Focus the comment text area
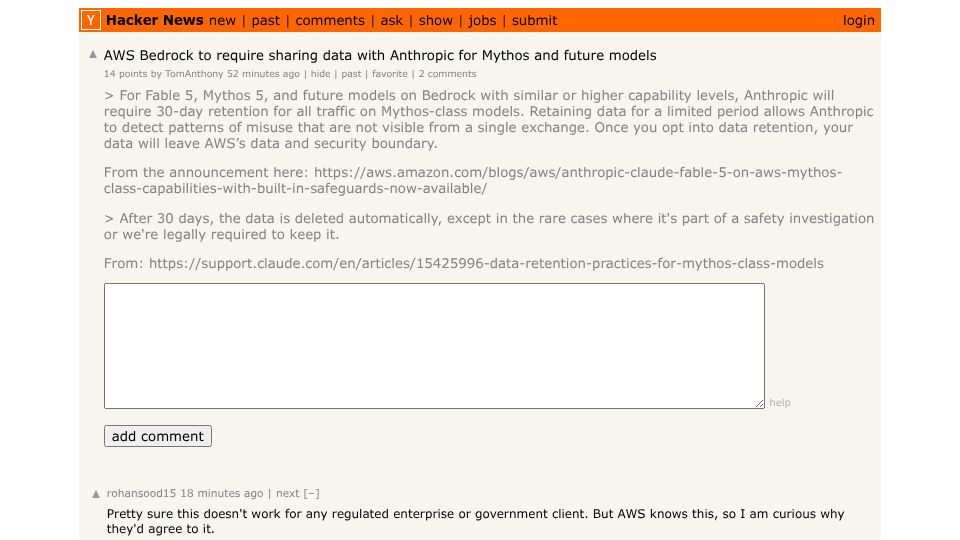The height and width of the screenshot is (540, 960). coord(434,345)
